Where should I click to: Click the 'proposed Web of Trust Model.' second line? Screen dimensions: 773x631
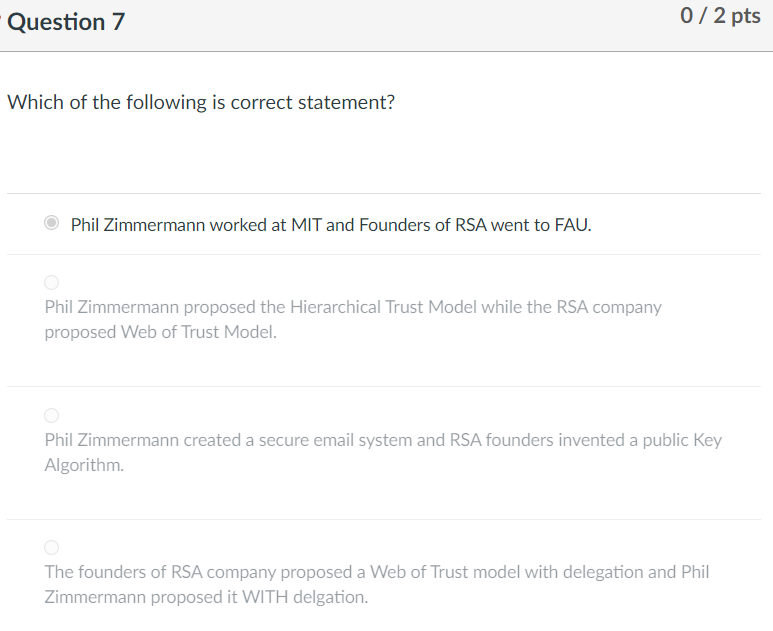tap(160, 332)
